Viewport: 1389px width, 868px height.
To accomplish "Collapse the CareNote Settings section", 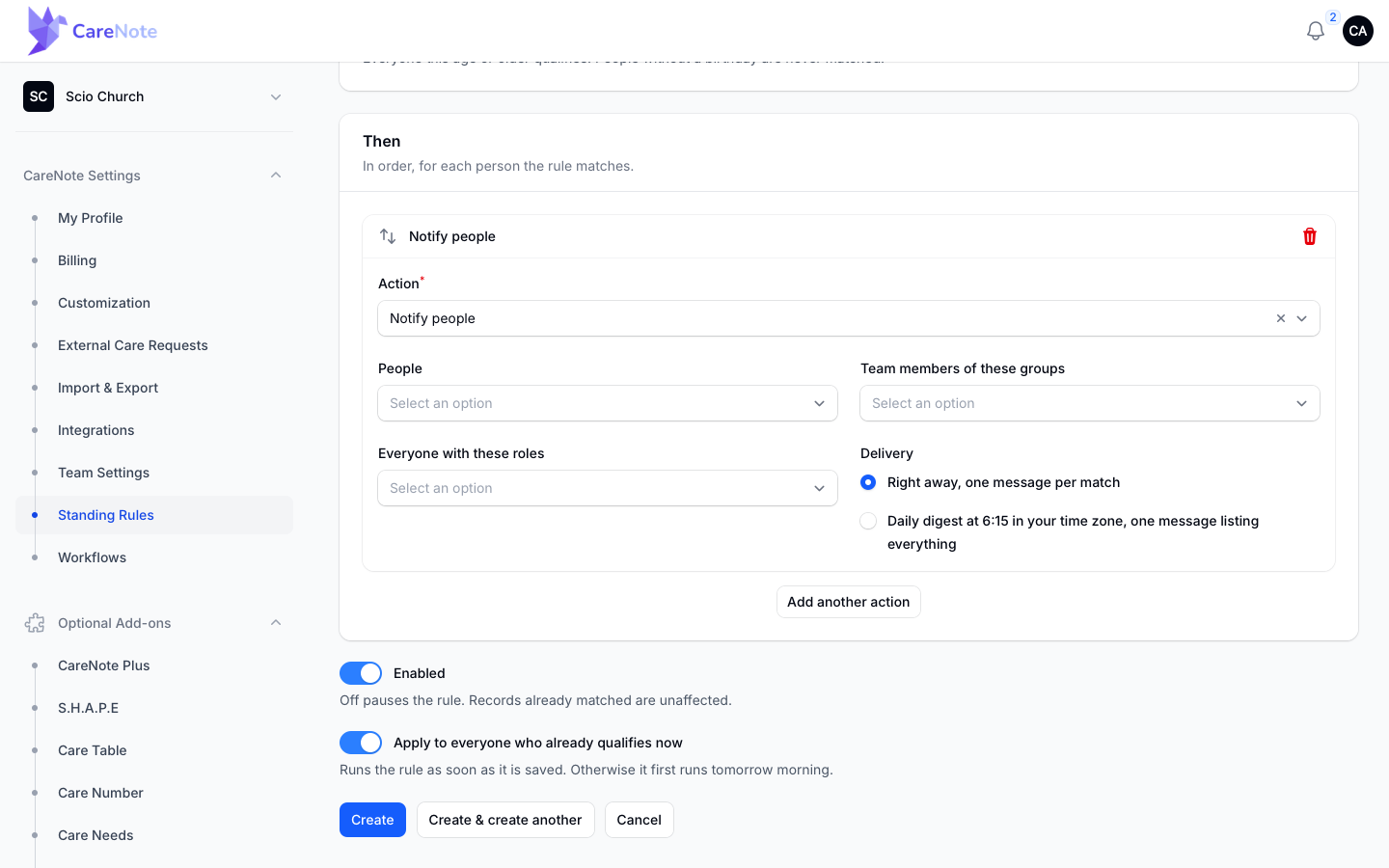I will point(276,176).
